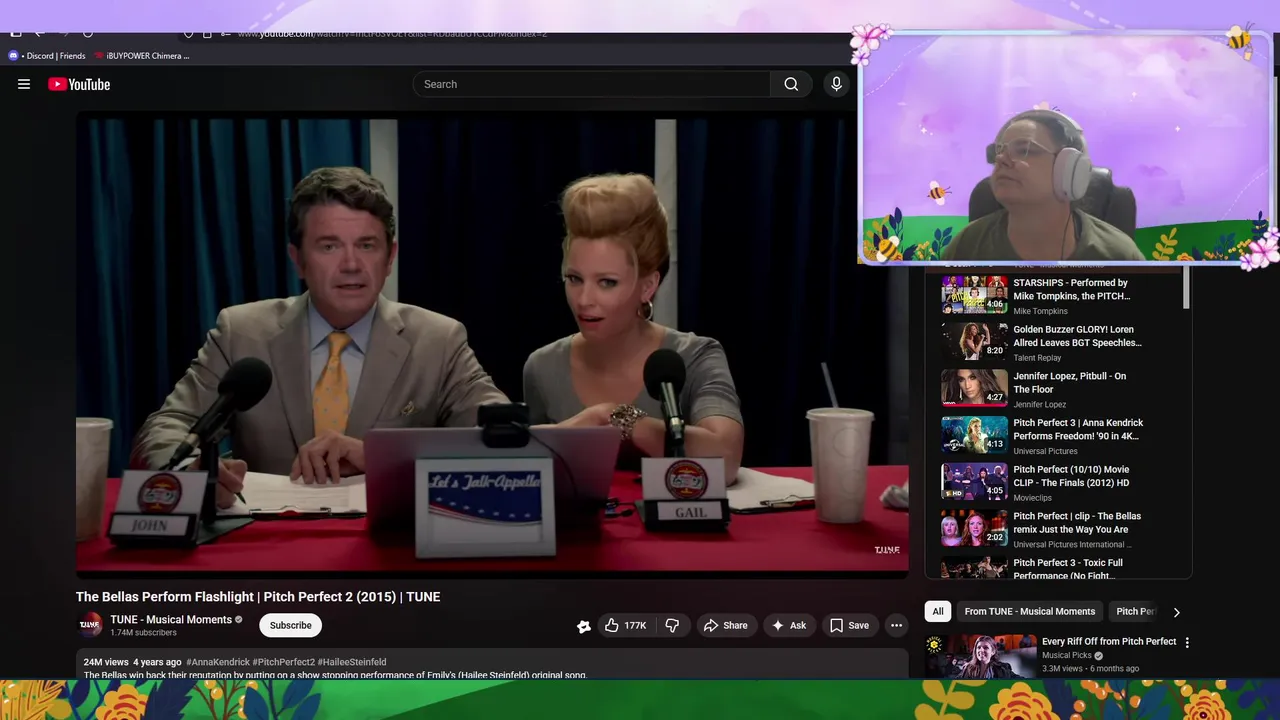Click Pitch Perfect 3 Anna Kendrick Performs Freedom title

point(1078,429)
